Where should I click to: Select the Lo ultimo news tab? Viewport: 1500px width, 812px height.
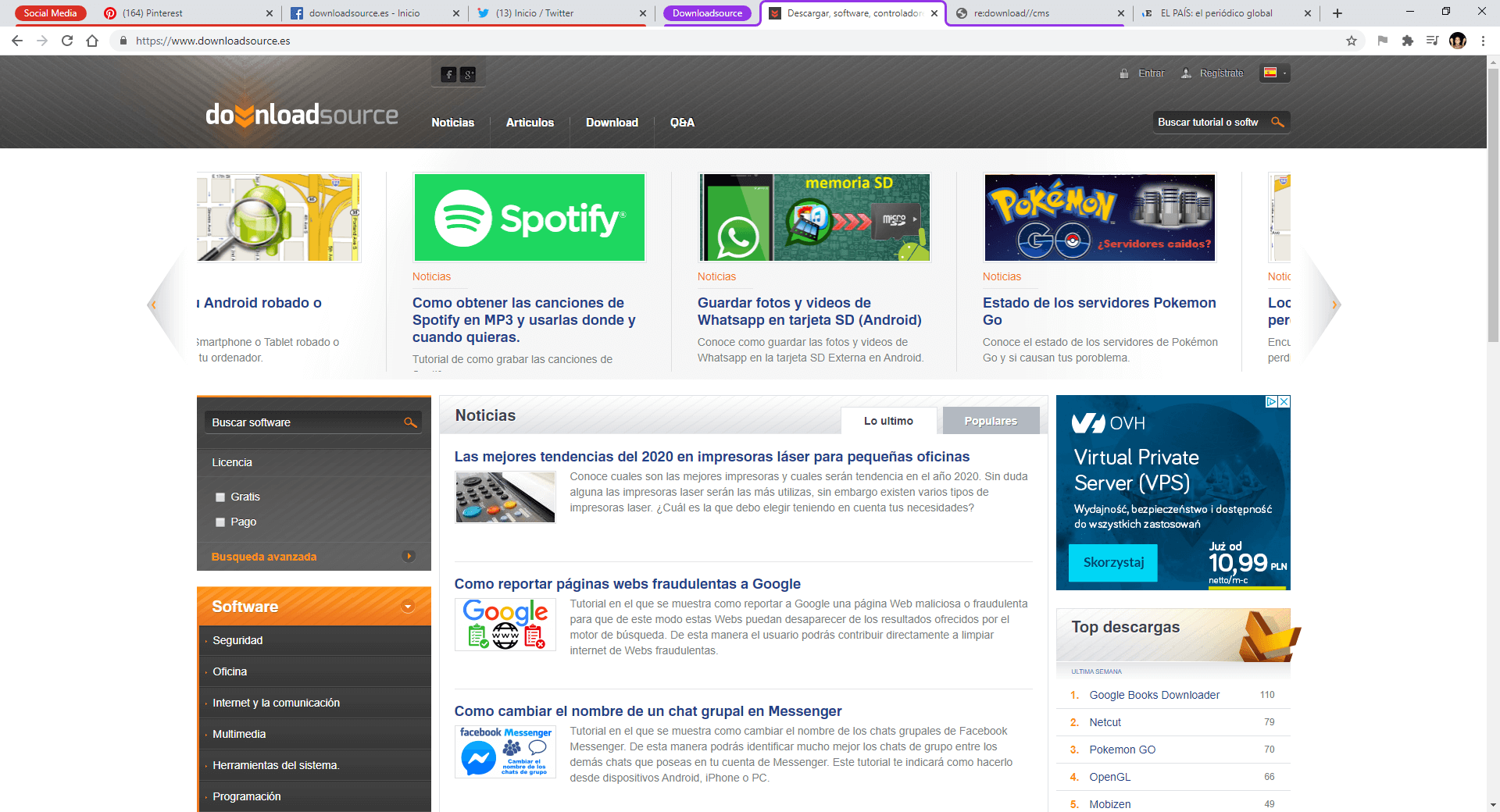coord(888,421)
